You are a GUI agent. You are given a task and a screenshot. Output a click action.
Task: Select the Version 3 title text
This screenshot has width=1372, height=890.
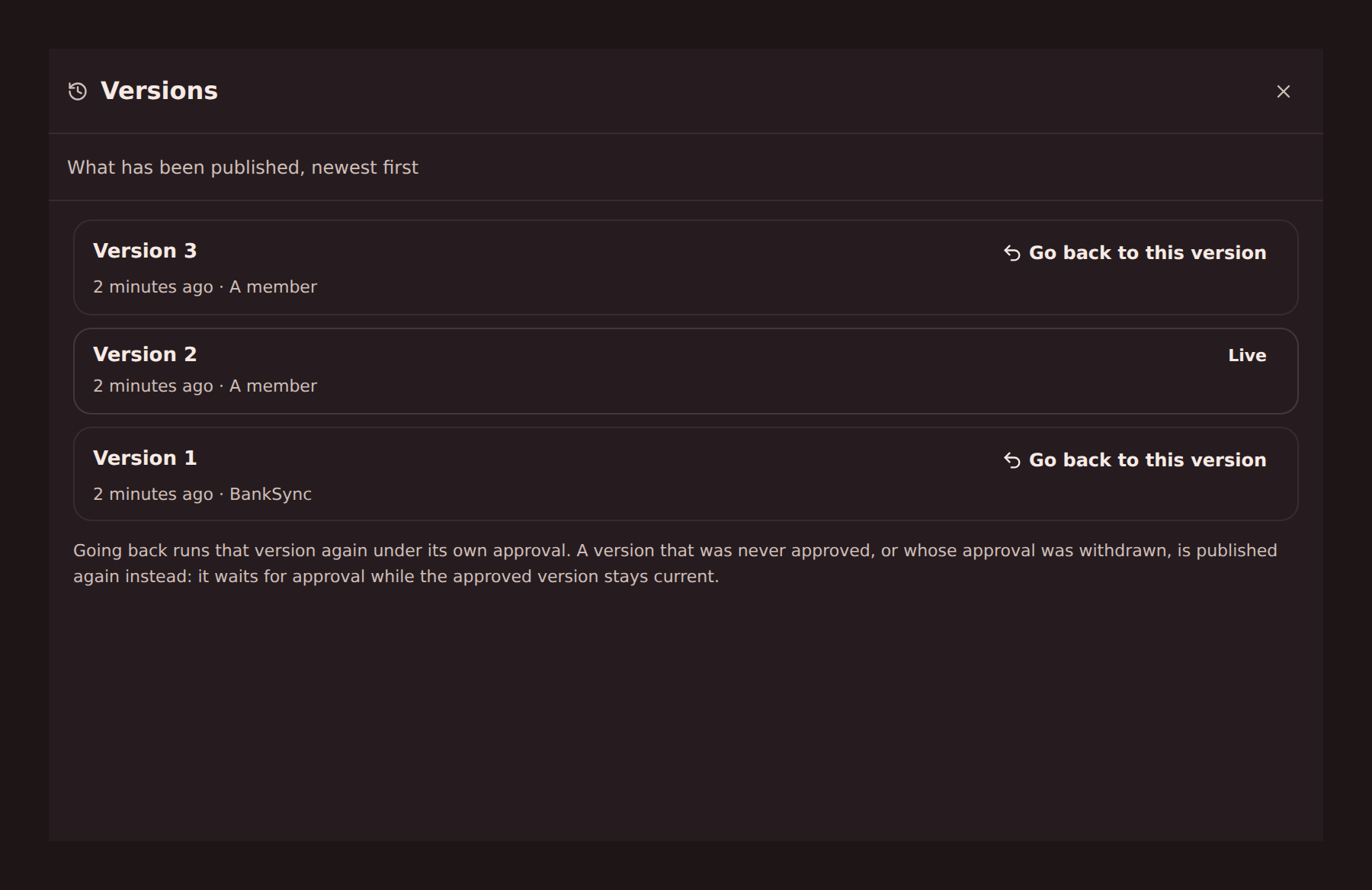click(x=145, y=251)
